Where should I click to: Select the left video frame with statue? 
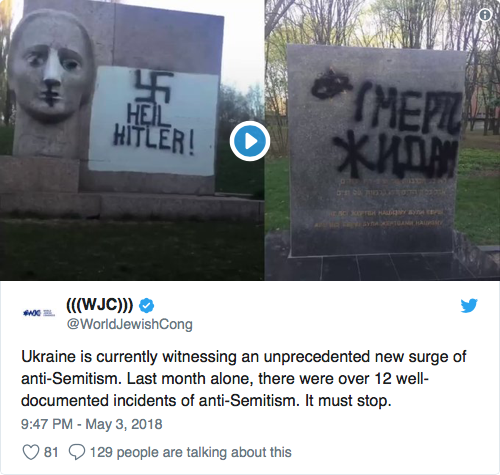click(x=132, y=140)
